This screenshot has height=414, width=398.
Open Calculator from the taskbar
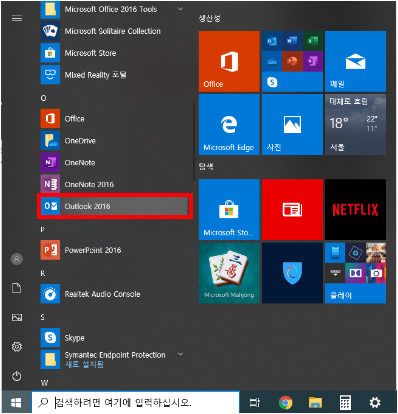[345, 403]
